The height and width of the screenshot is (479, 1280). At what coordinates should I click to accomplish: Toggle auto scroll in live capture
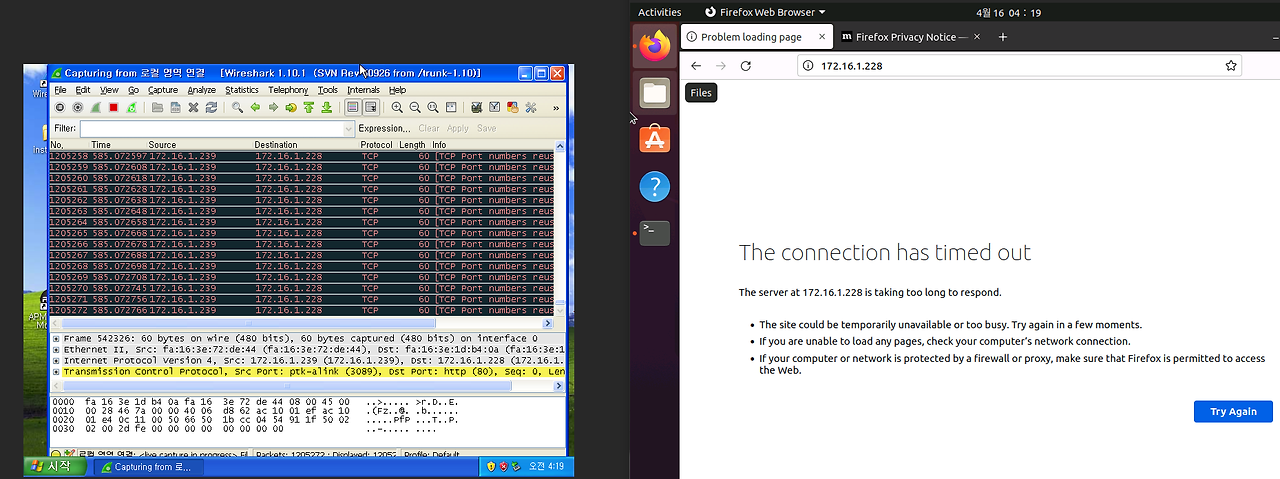[371, 107]
